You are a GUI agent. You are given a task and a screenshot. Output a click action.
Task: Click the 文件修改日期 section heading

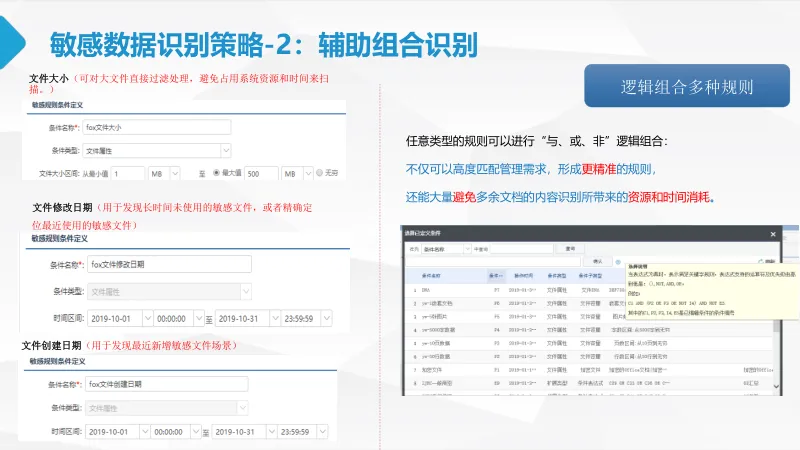(x=62, y=208)
